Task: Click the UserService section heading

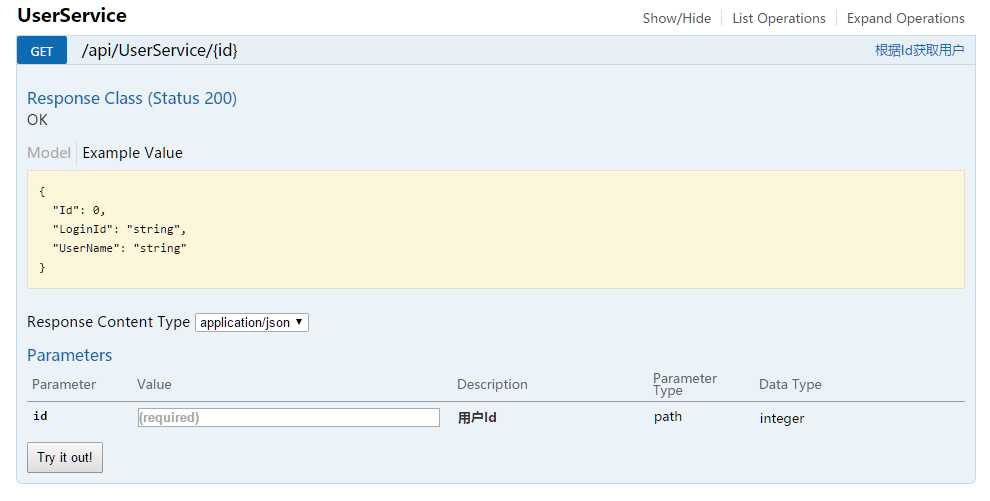Action: (72, 15)
